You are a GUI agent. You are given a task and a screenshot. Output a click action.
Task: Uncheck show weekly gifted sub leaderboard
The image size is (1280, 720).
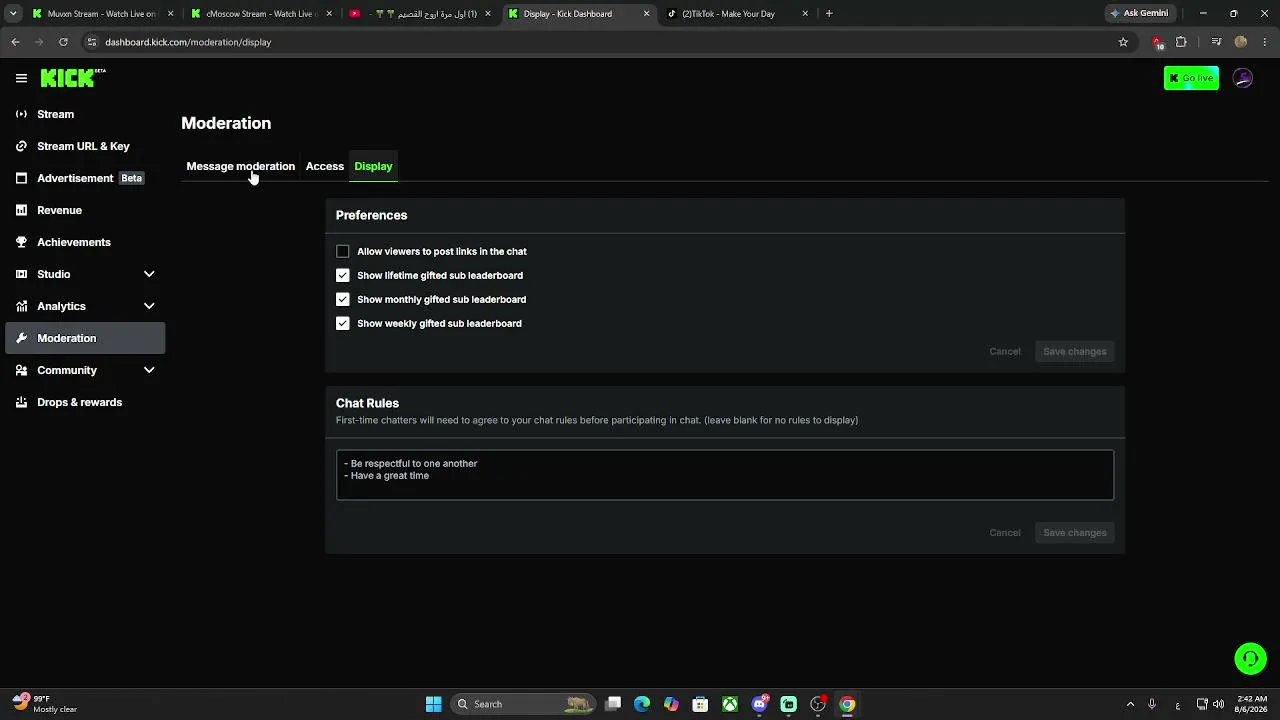(343, 323)
